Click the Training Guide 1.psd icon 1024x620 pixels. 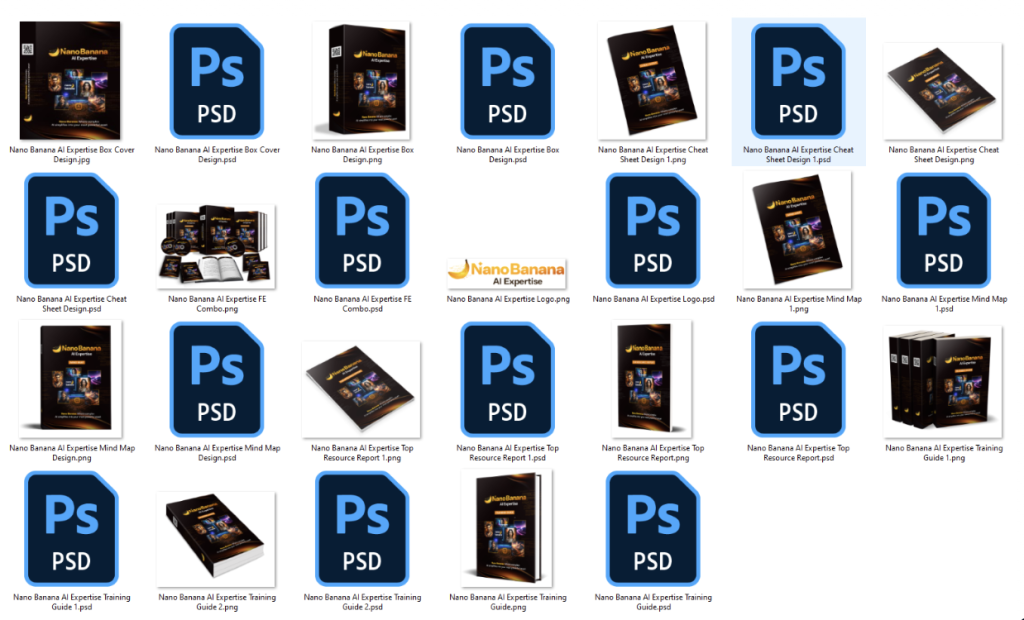pyautogui.click(x=72, y=528)
